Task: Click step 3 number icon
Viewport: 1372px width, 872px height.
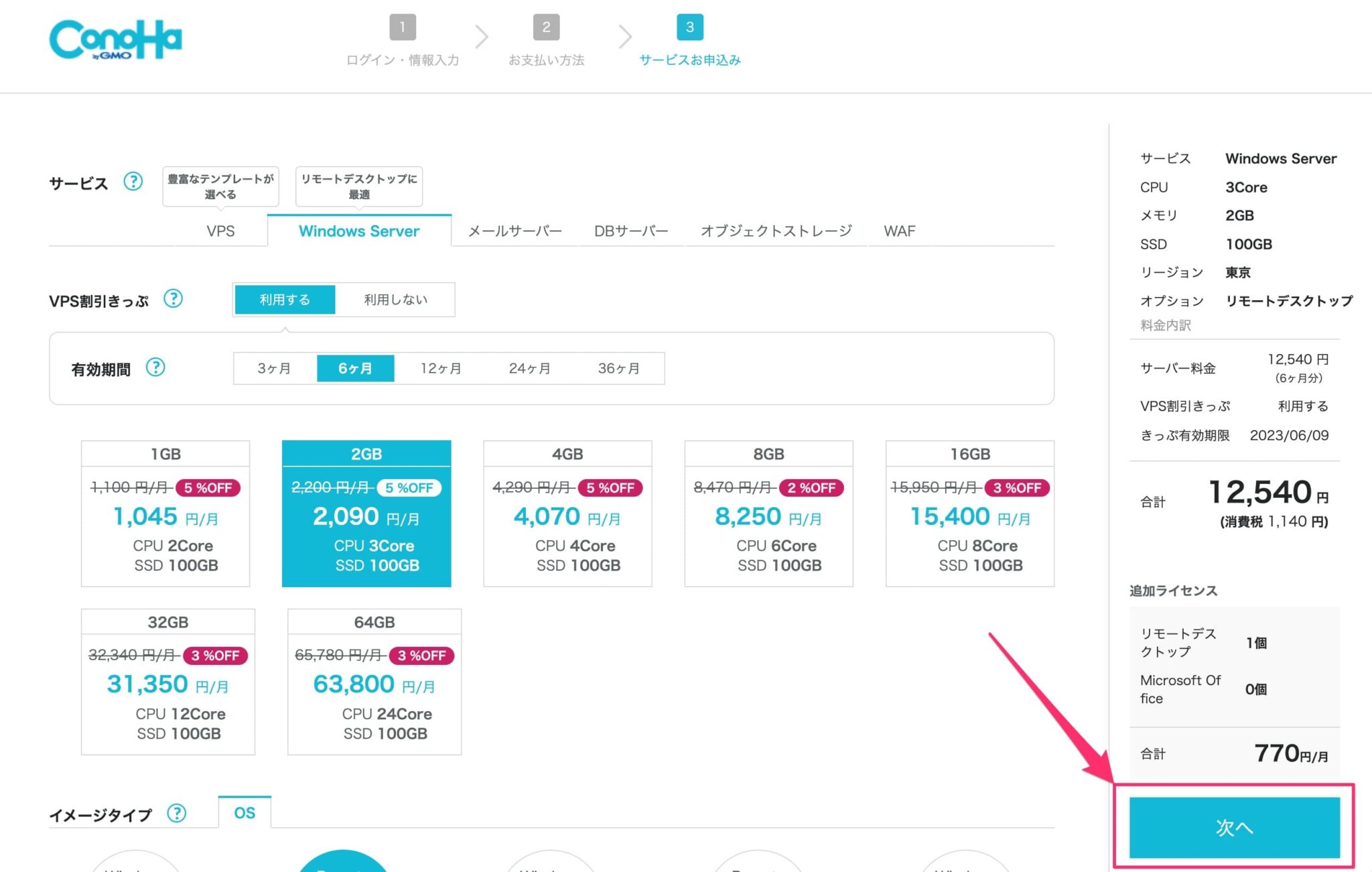Action: pyautogui.click(x=690, y=27)
